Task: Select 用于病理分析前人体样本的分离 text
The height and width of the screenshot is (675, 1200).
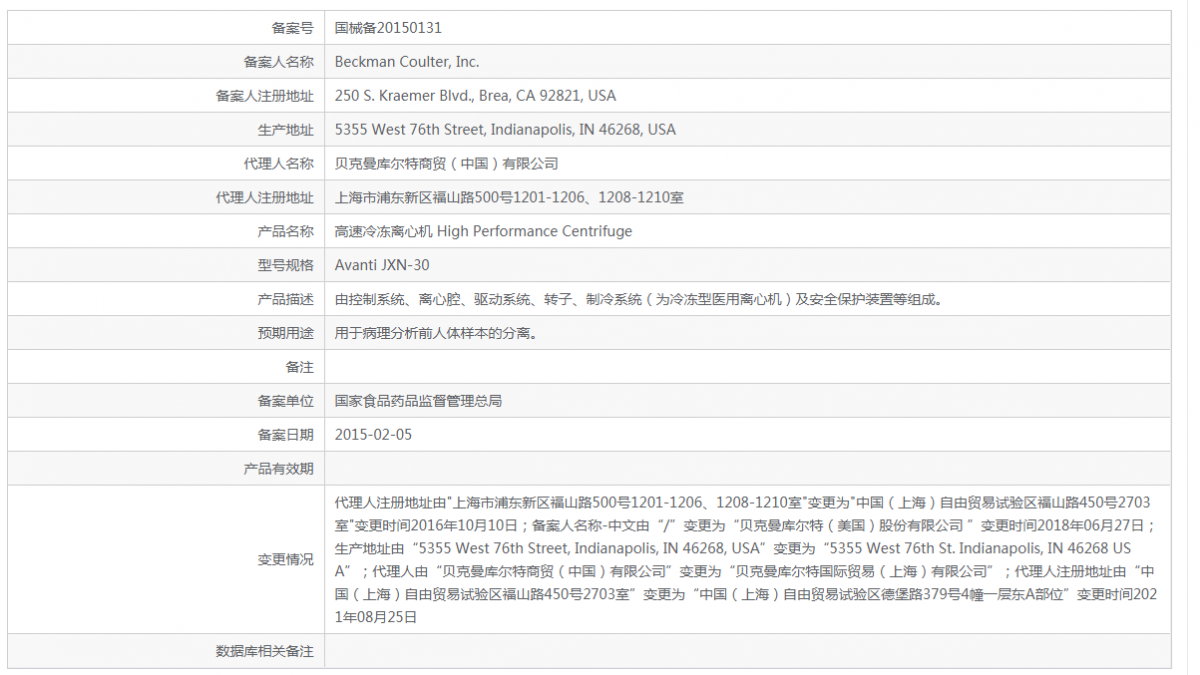Action: [x=436, y=334]
